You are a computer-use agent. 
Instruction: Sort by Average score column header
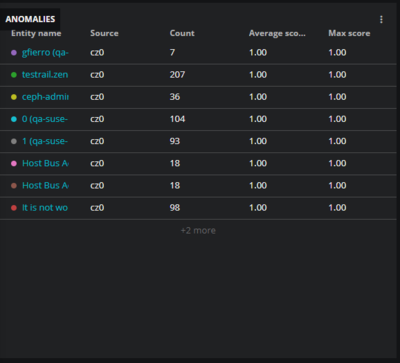pyautogui.click(x=277, y=33)
